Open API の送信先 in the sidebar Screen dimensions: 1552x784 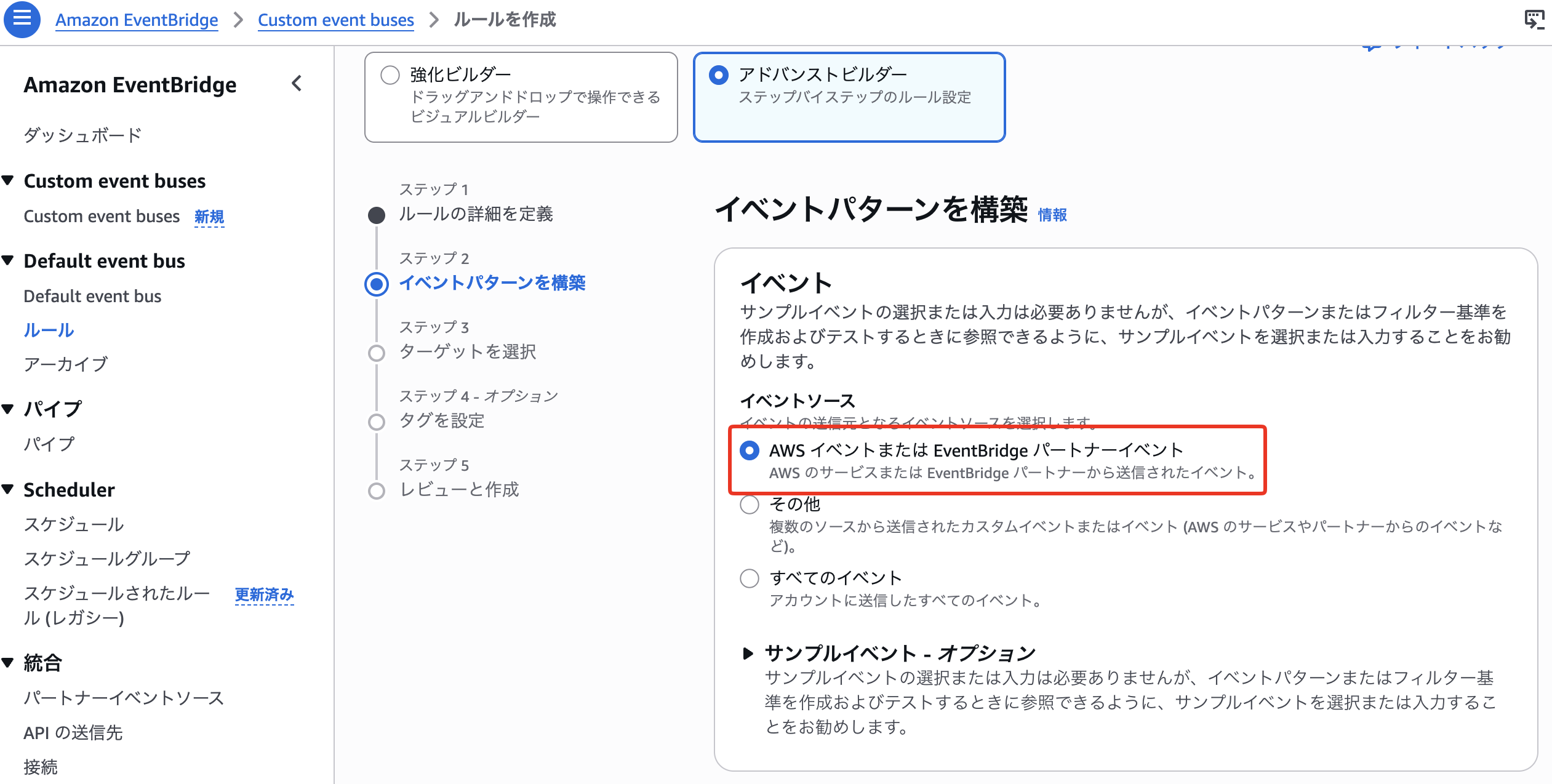pyautogui.click(x=73, y=732)
